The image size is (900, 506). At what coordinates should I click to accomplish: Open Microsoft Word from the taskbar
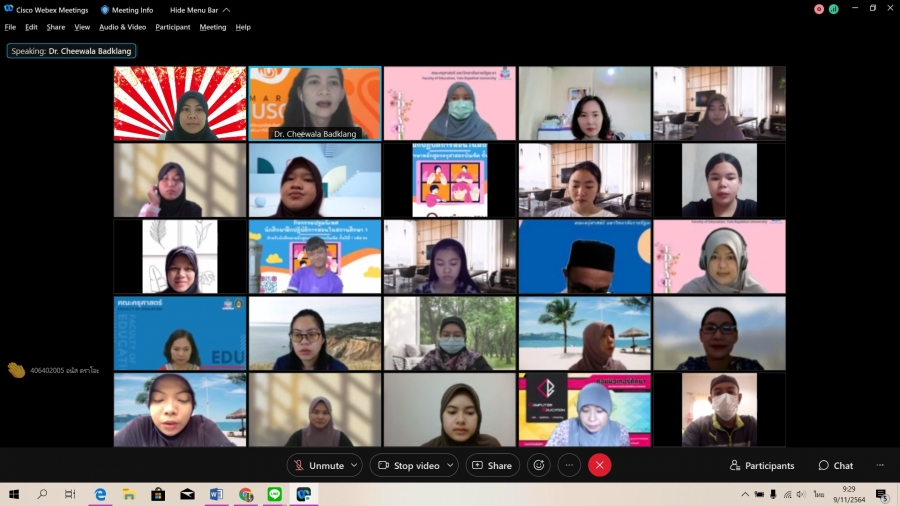216,494
